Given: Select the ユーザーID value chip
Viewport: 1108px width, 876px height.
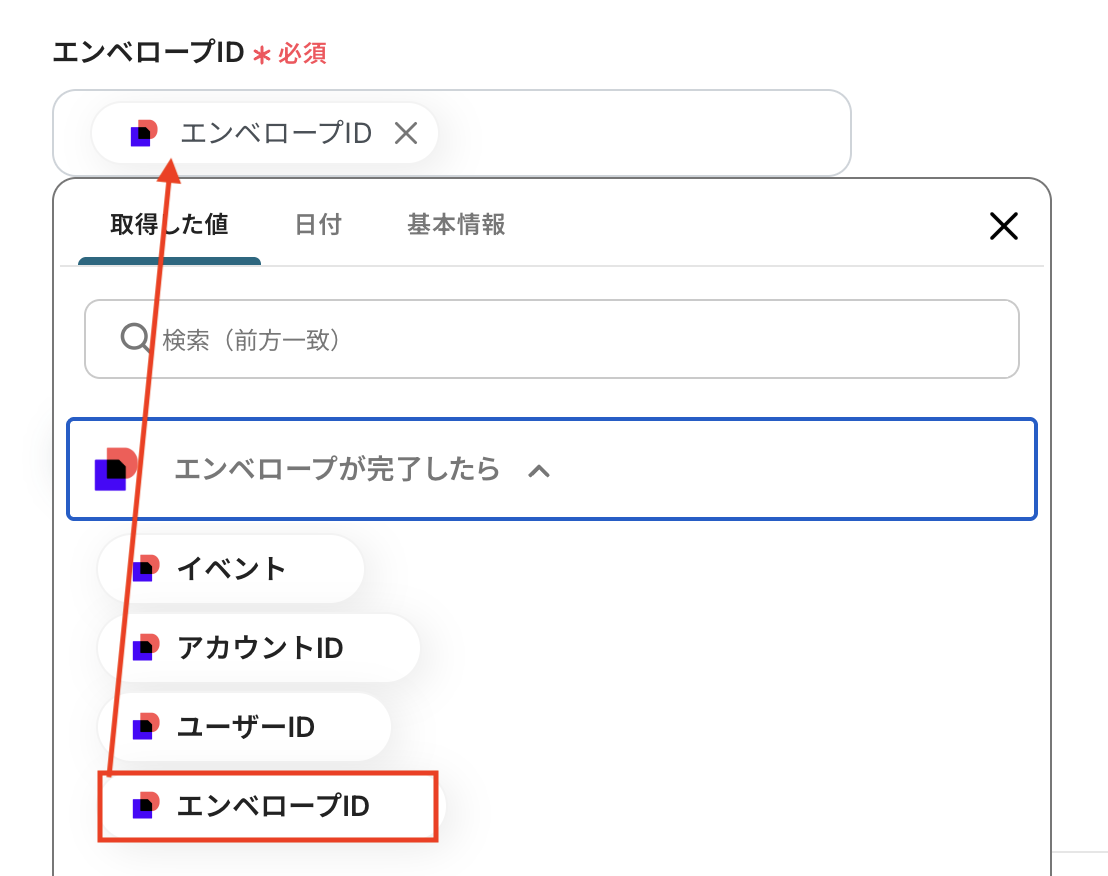Looking at the screenshot, I should pos(244,727).
